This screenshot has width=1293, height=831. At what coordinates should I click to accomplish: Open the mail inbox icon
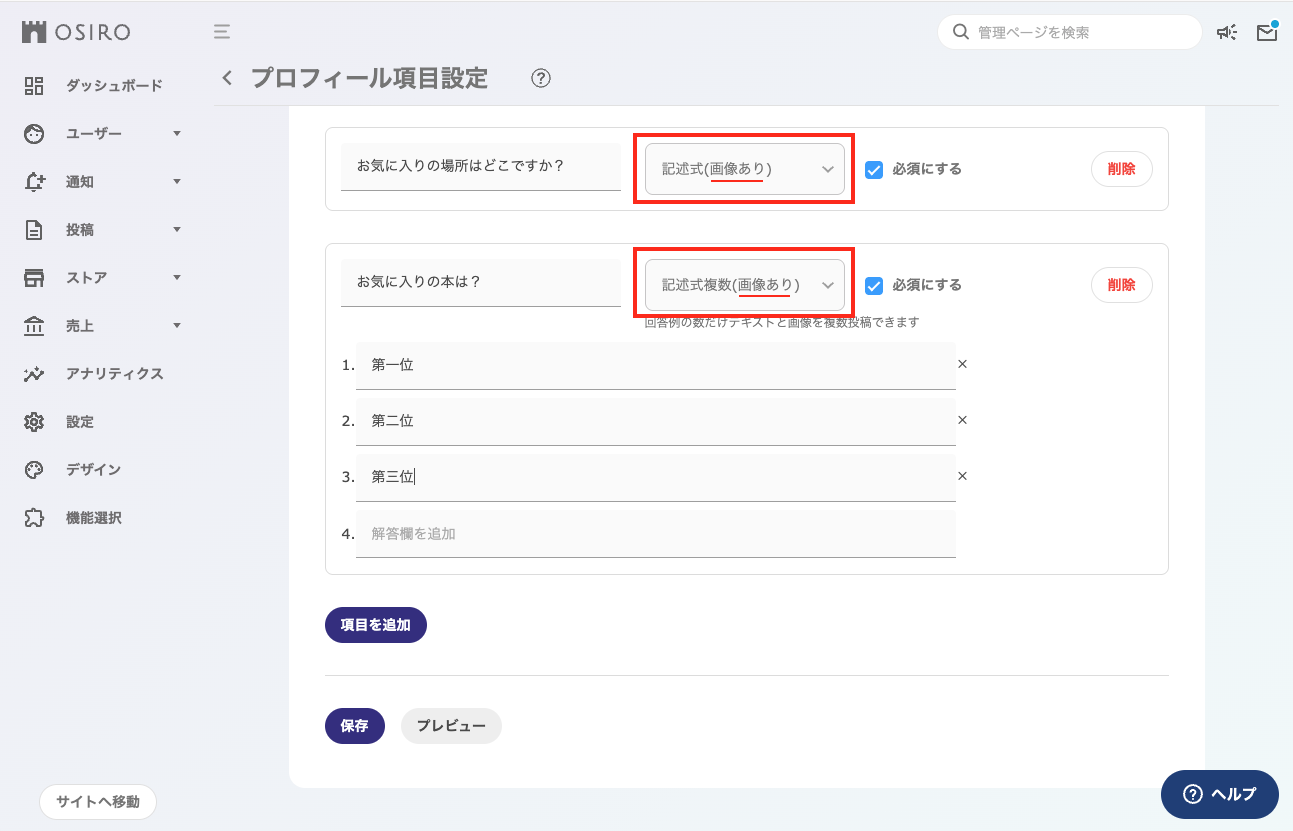click(1266, 33)
